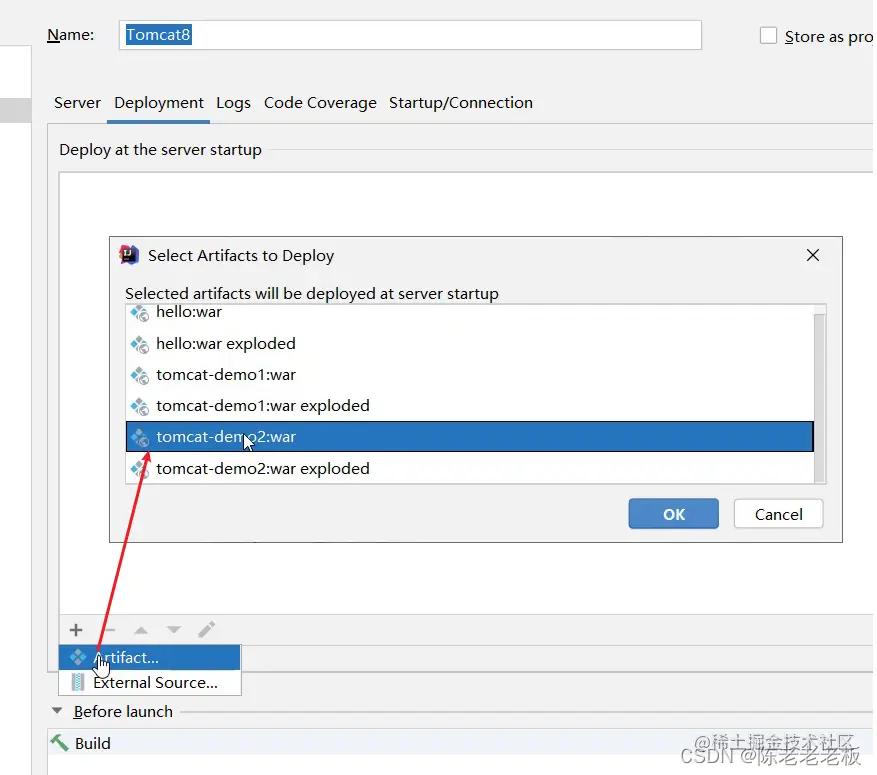Viewport: 877px width, 775px height.
Task: Close the Select Artifacts to Deploy dialog
Action: pyautogui.click(x=813, y=255)
